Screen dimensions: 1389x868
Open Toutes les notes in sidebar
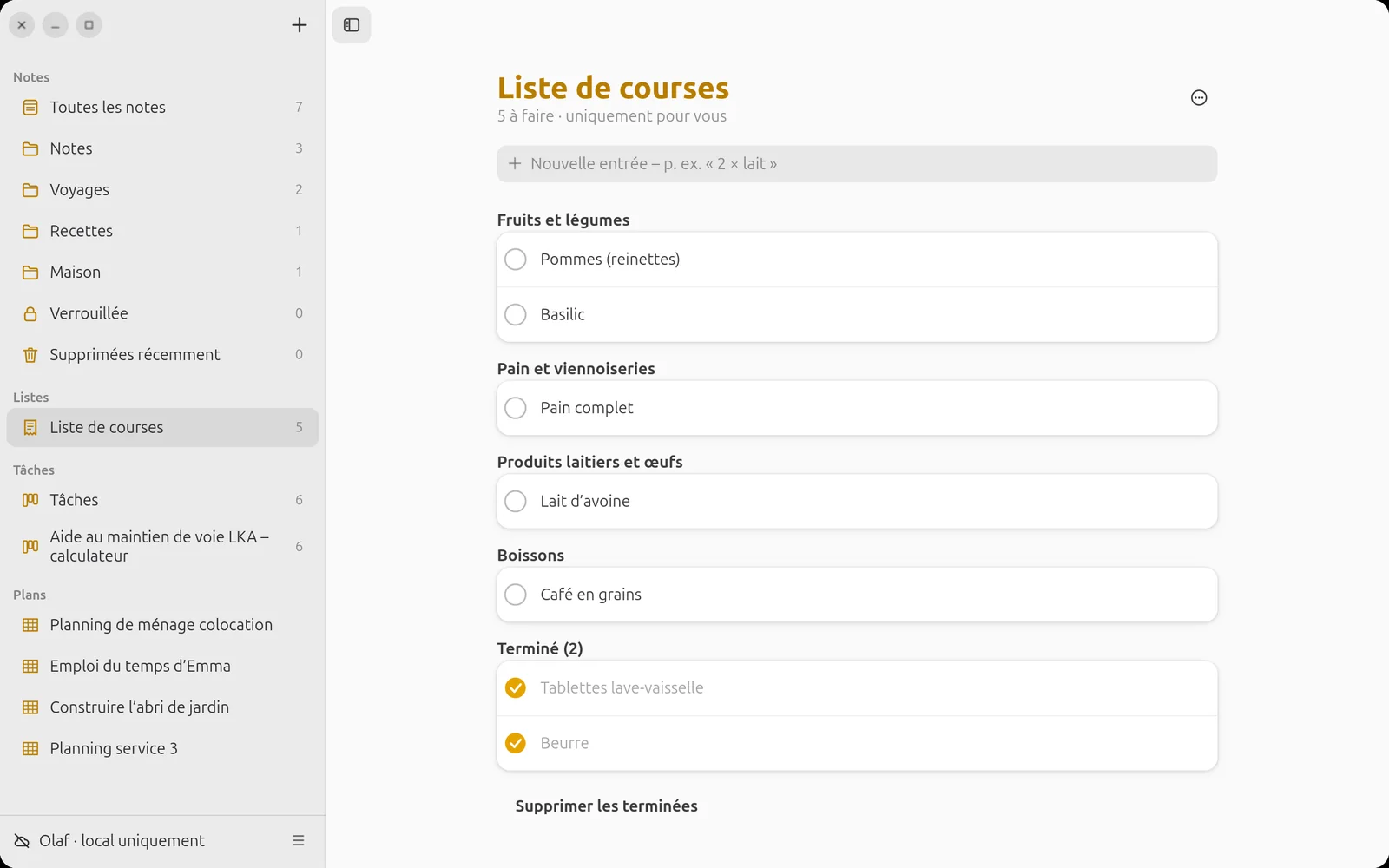tap(162, 108)
